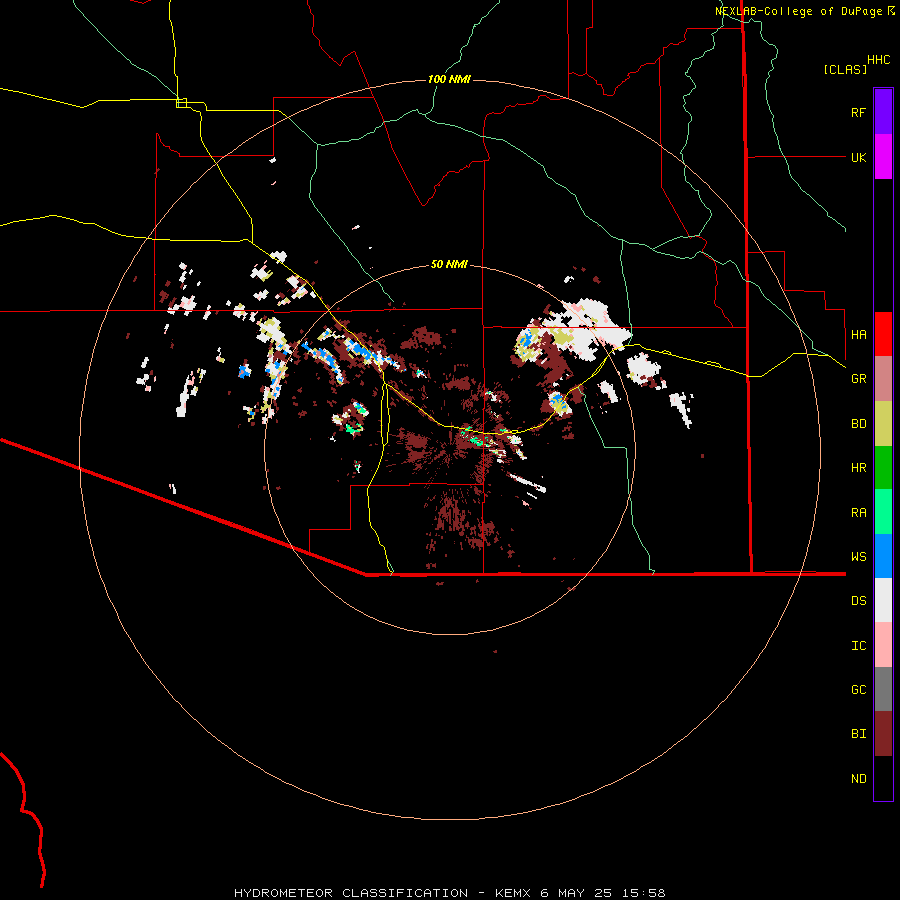The image size is (900, 900).
Task: Click the bright green RA legend color
Action: point(883,512)
